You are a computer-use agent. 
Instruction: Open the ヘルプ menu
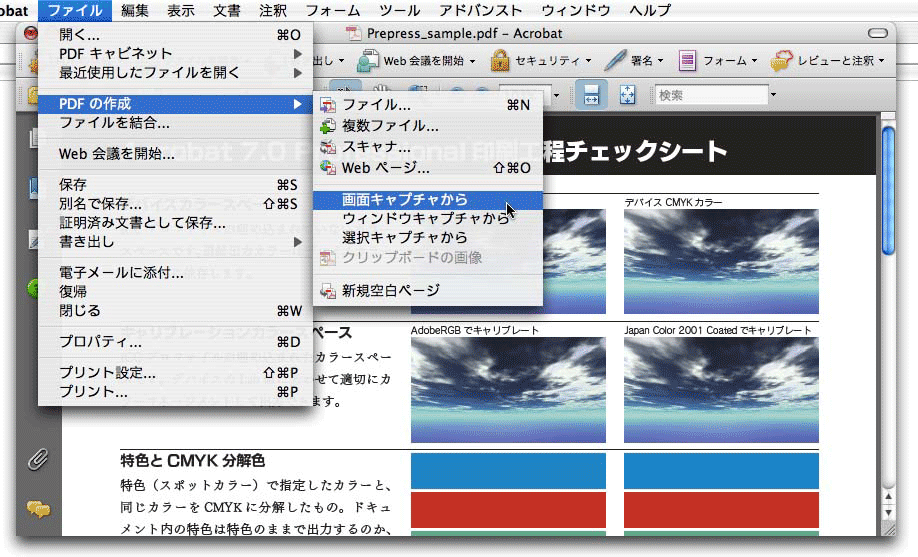pos(650,10)
